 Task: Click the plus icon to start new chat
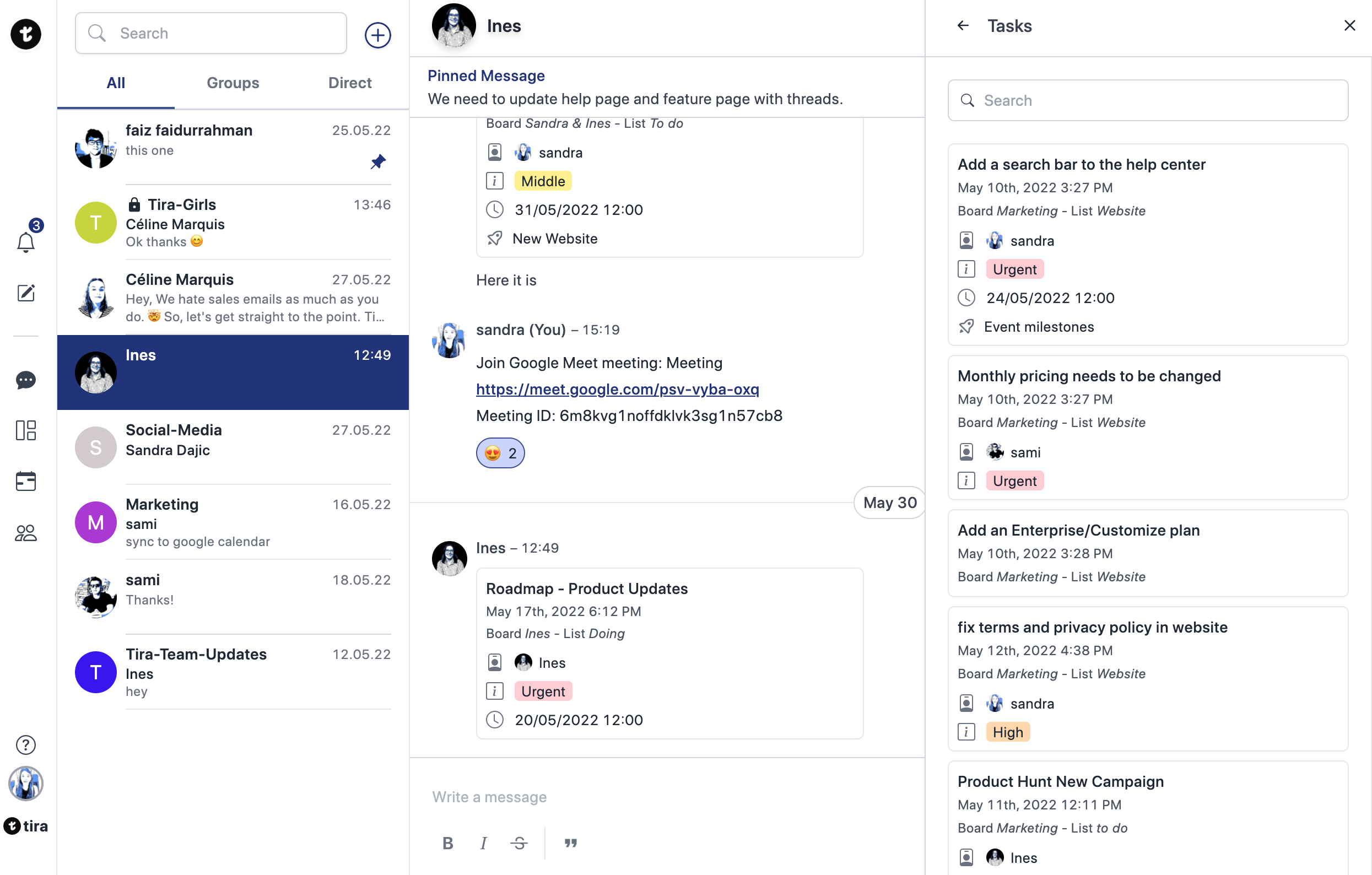377,35
